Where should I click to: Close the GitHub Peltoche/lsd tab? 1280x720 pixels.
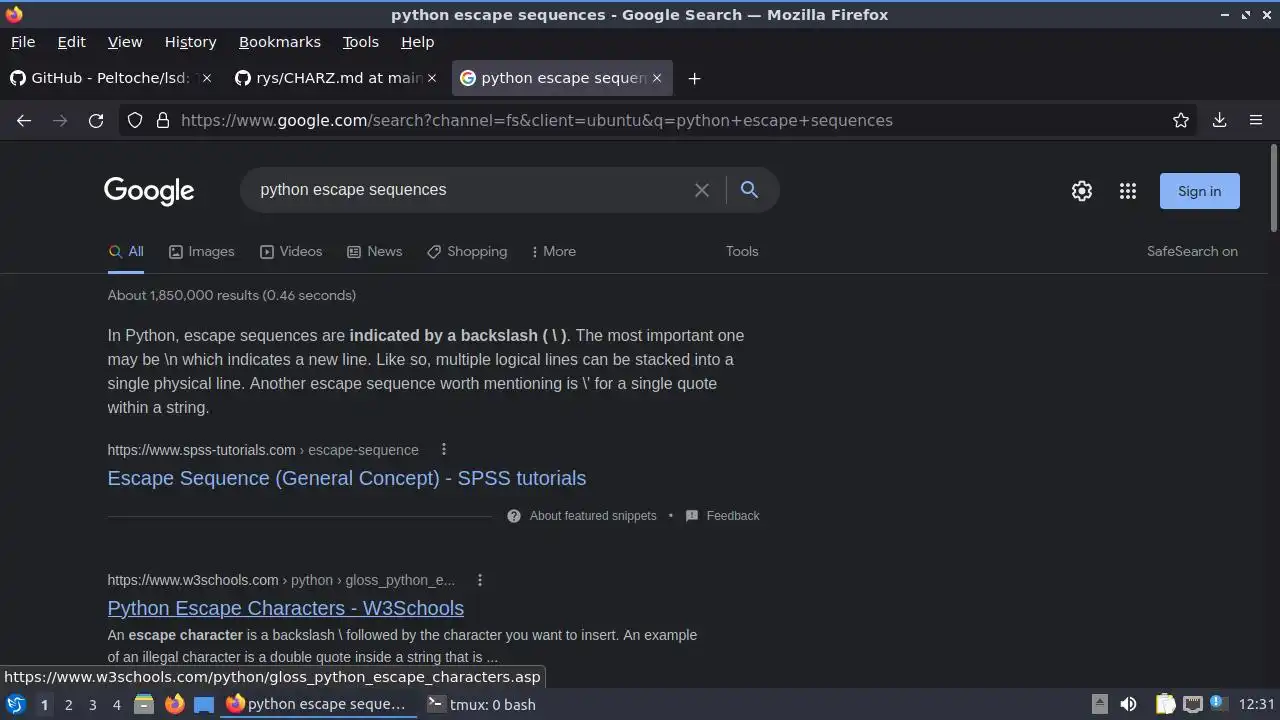pos(206,78)
